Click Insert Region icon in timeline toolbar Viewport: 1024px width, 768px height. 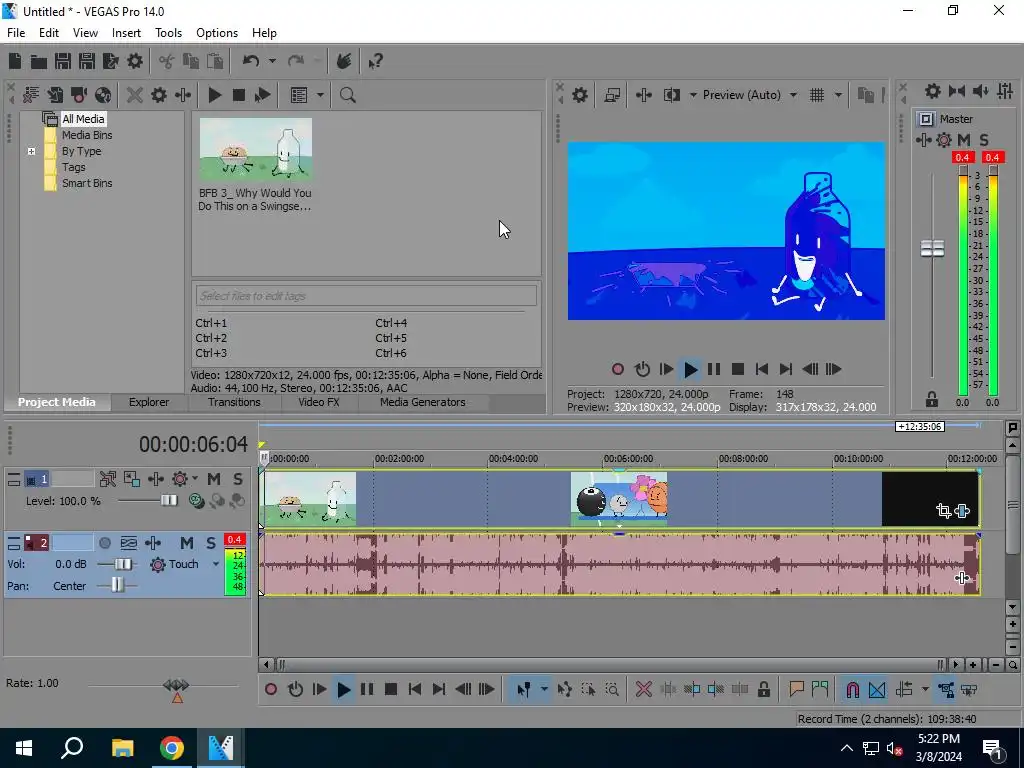pos(820,690)
